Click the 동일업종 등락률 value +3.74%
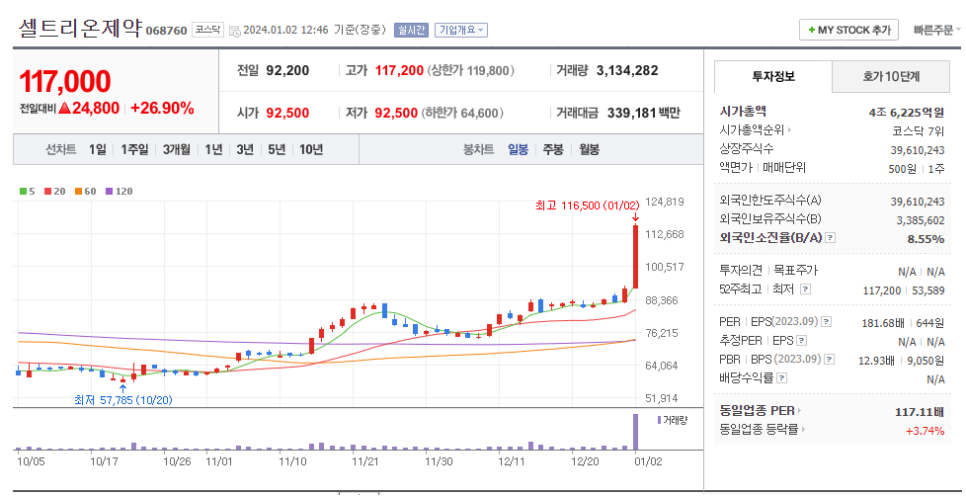This screenshot has height=496, width=966. [925, 431]
